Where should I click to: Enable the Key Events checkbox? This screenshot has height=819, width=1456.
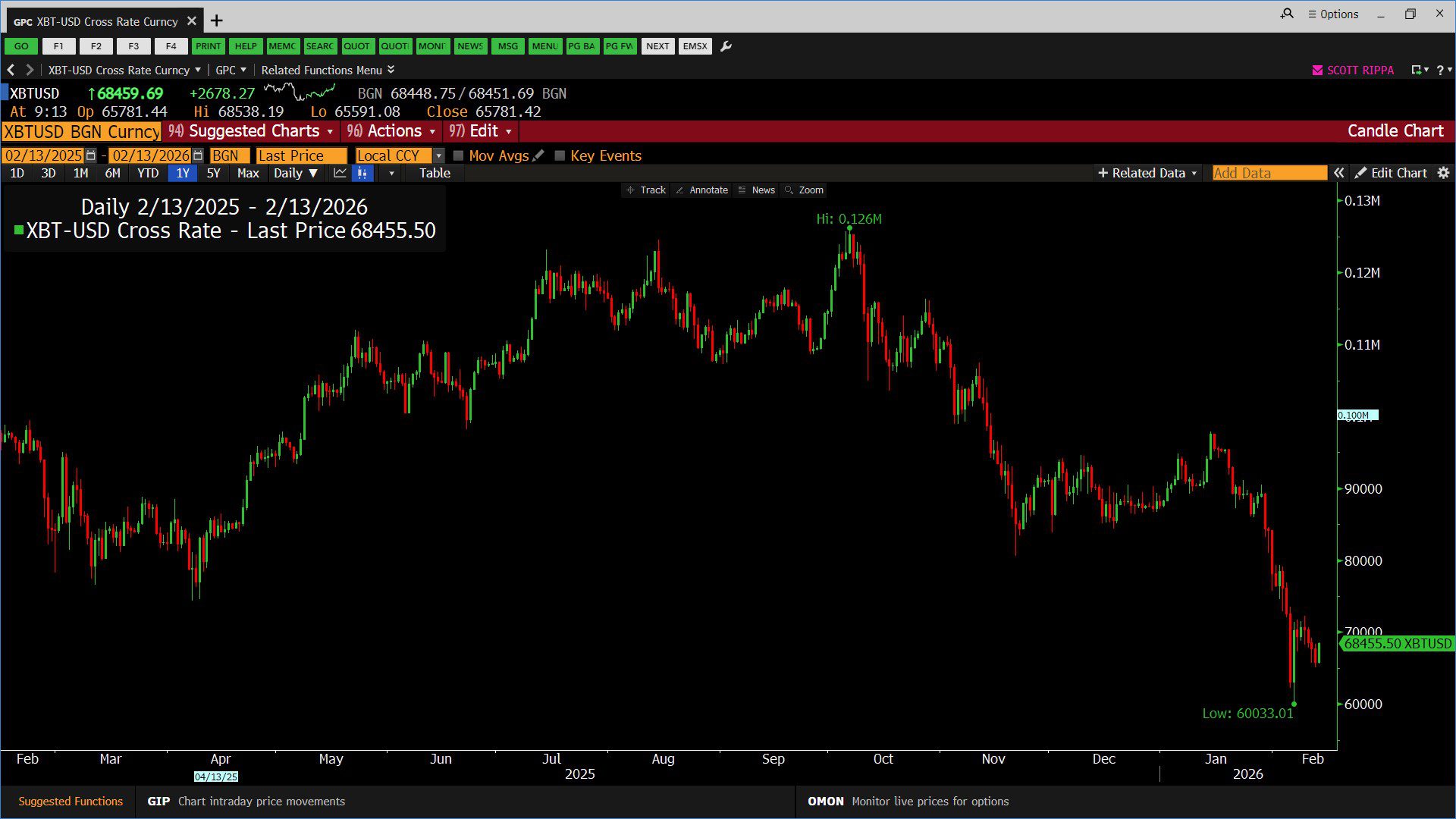click(x=560, y=155)
